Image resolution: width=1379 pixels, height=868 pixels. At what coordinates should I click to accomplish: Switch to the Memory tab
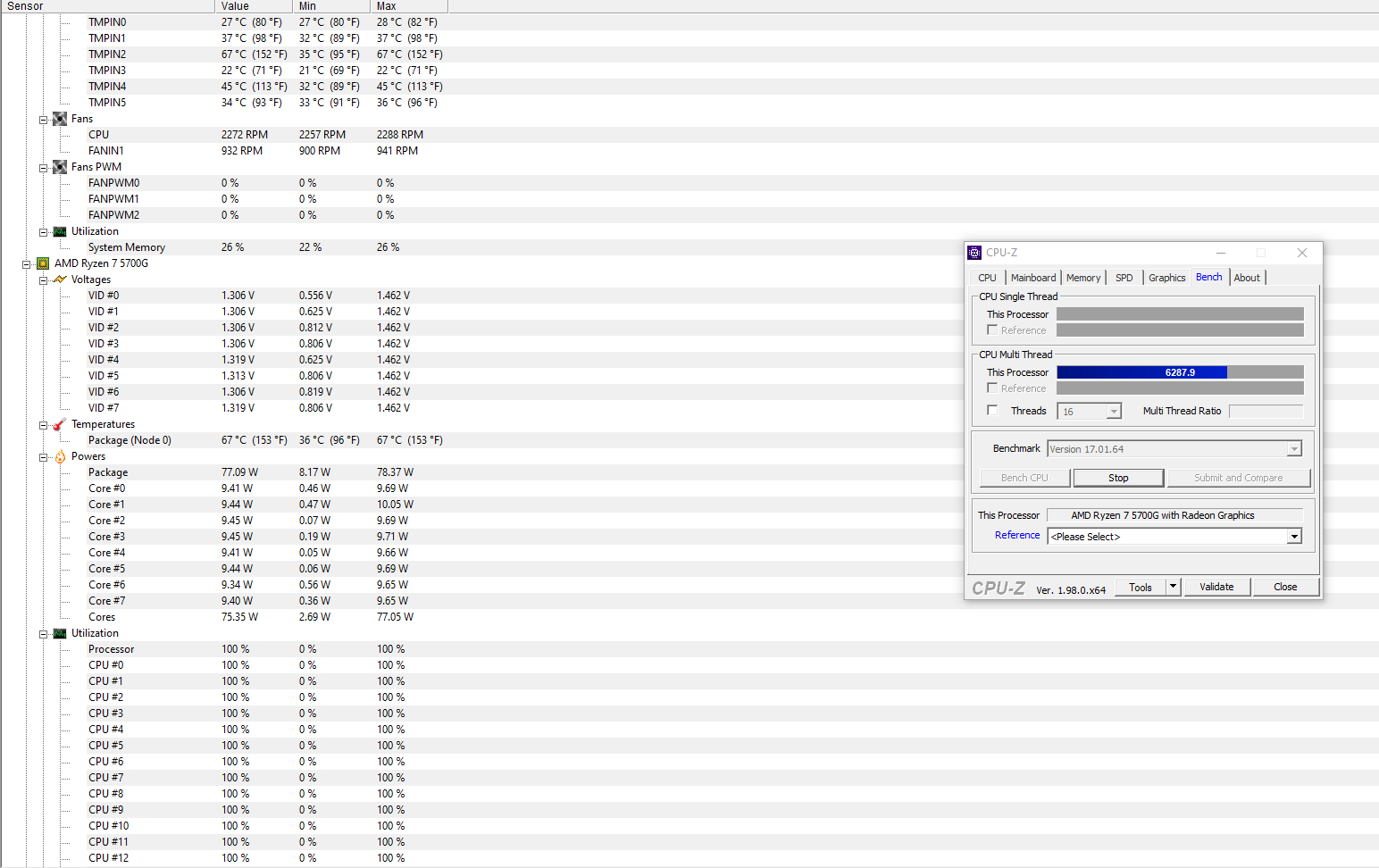tap(1083, 278)
